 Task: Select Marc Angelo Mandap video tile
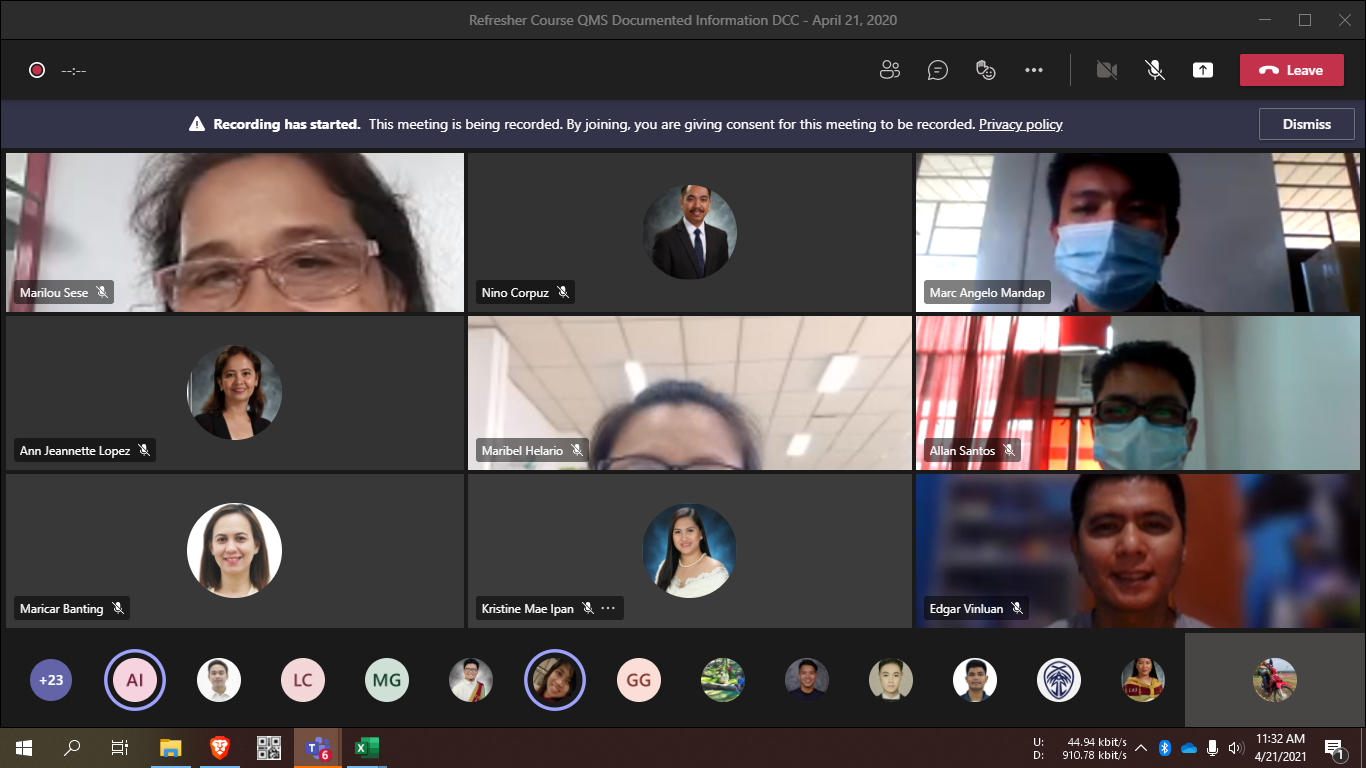click(1138, 232)
